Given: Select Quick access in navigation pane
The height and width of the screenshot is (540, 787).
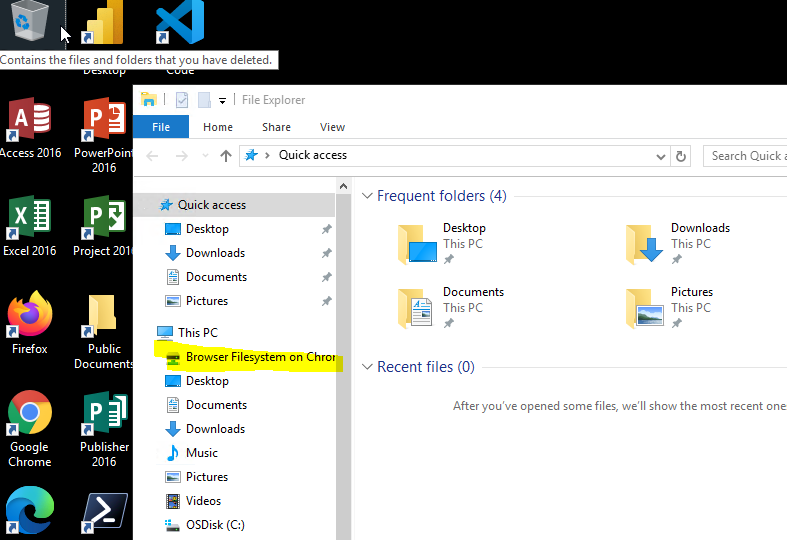Looking at the screenshot, I should click(x=234, y=205).
